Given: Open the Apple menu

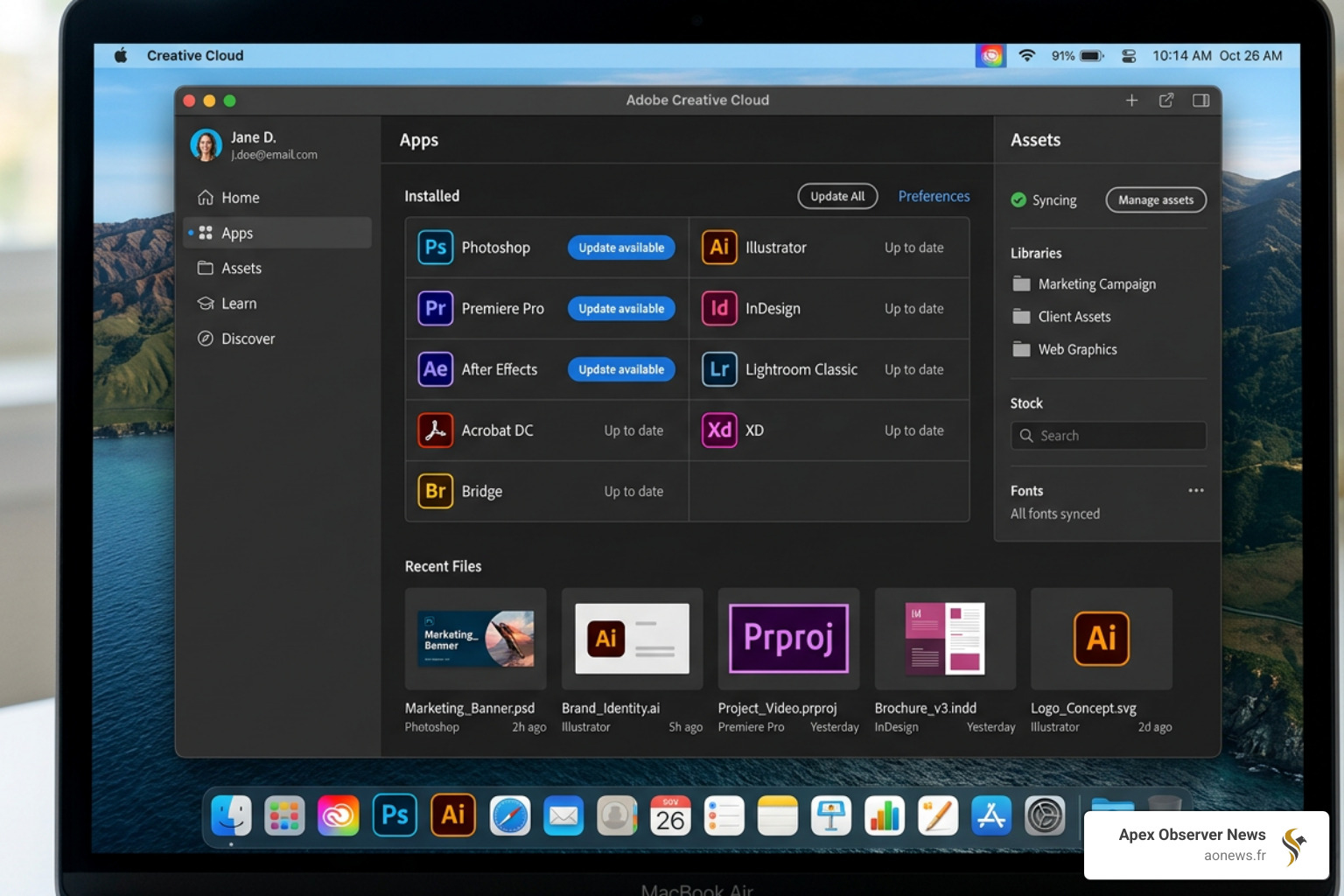Looking at the screenshot, I should point(120,55).
